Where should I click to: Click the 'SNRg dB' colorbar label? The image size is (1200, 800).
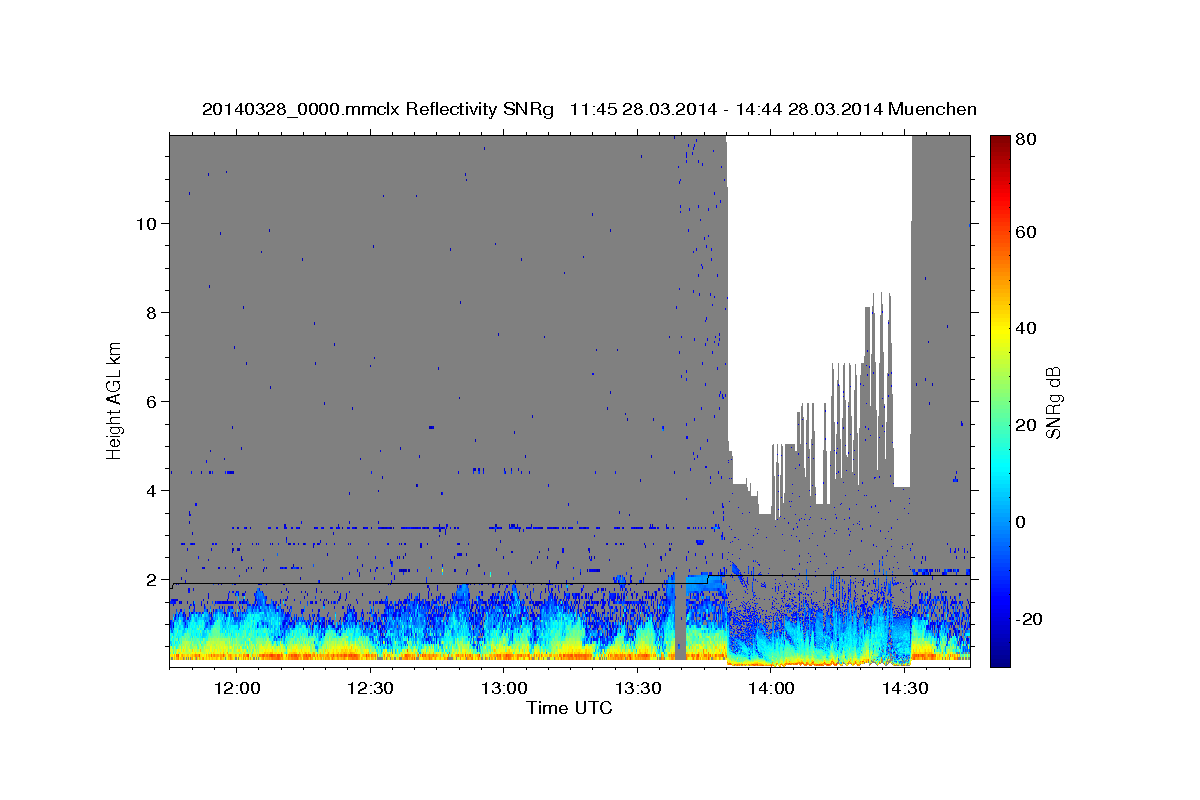point(1052,403)
